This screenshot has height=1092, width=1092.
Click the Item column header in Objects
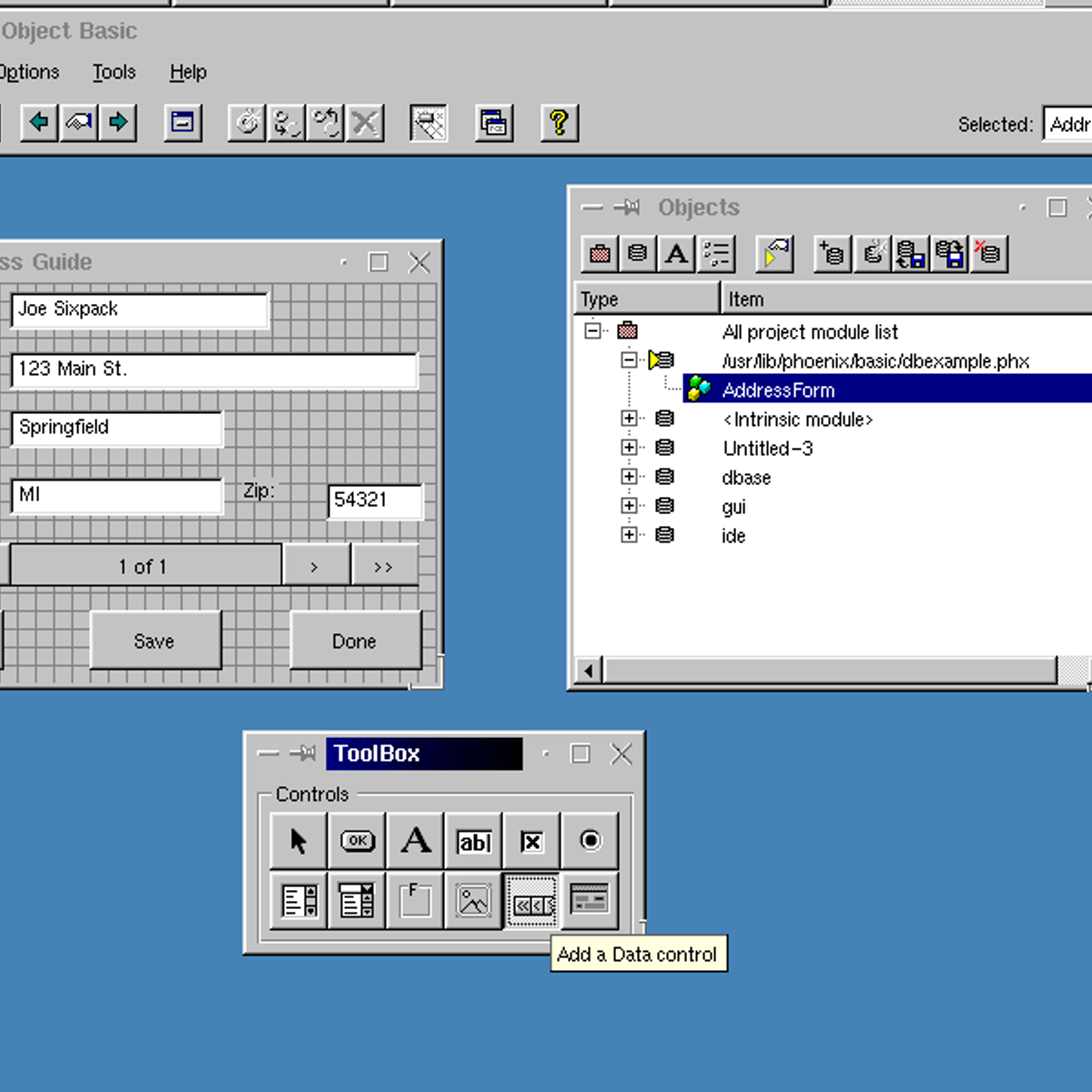906,298
